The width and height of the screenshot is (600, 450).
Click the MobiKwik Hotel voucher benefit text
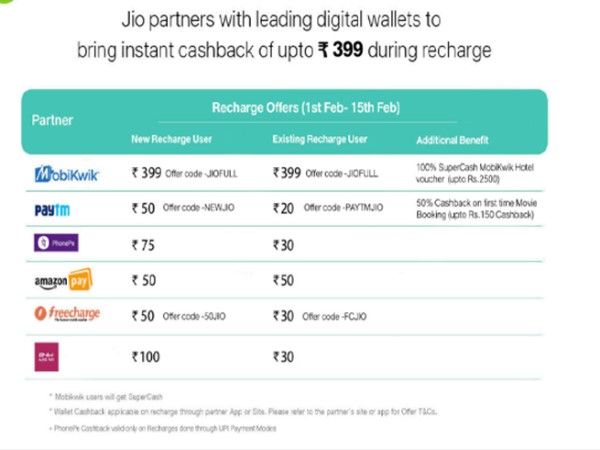[467, 174]
